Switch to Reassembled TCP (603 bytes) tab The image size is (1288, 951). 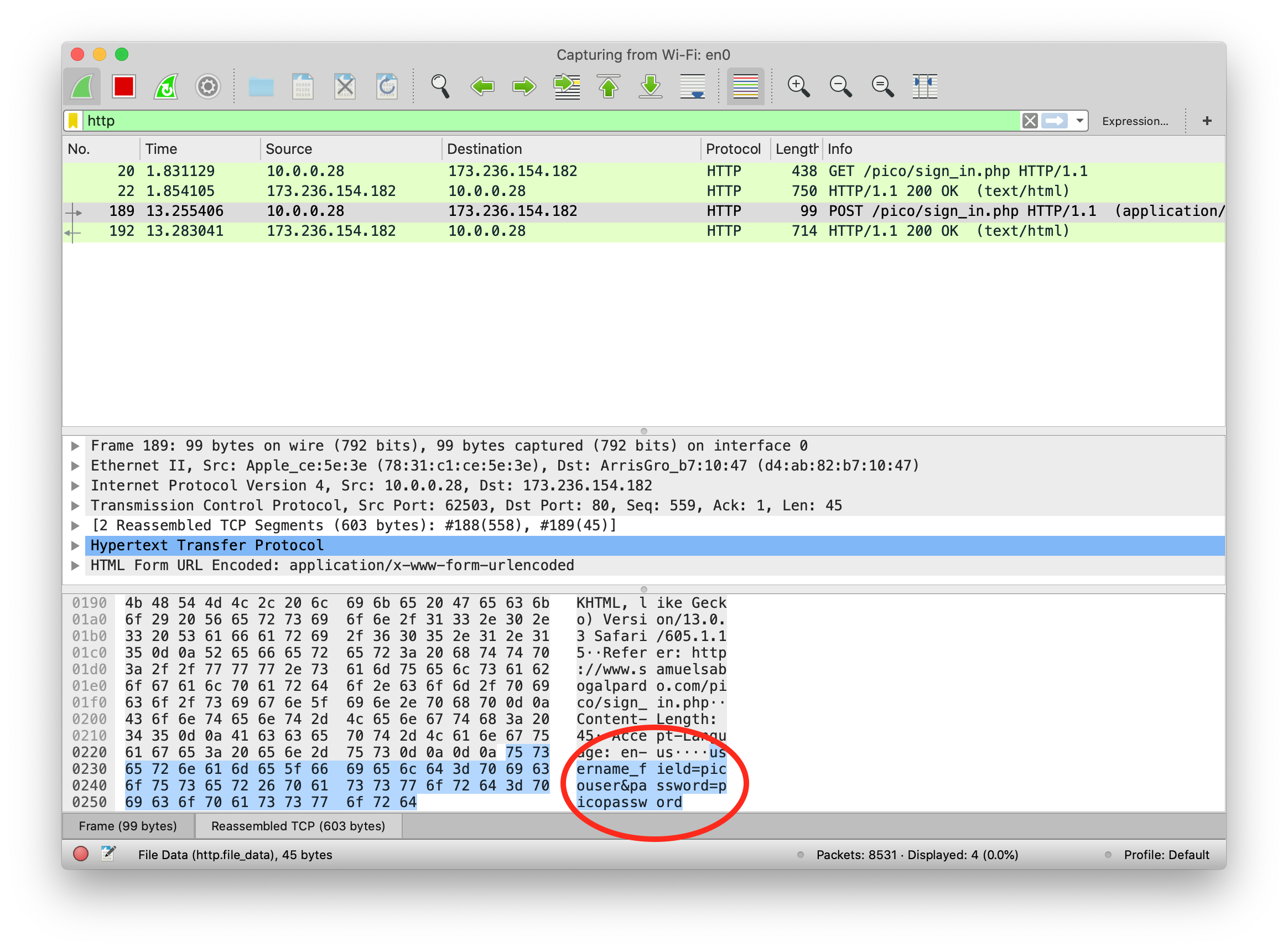298,826
